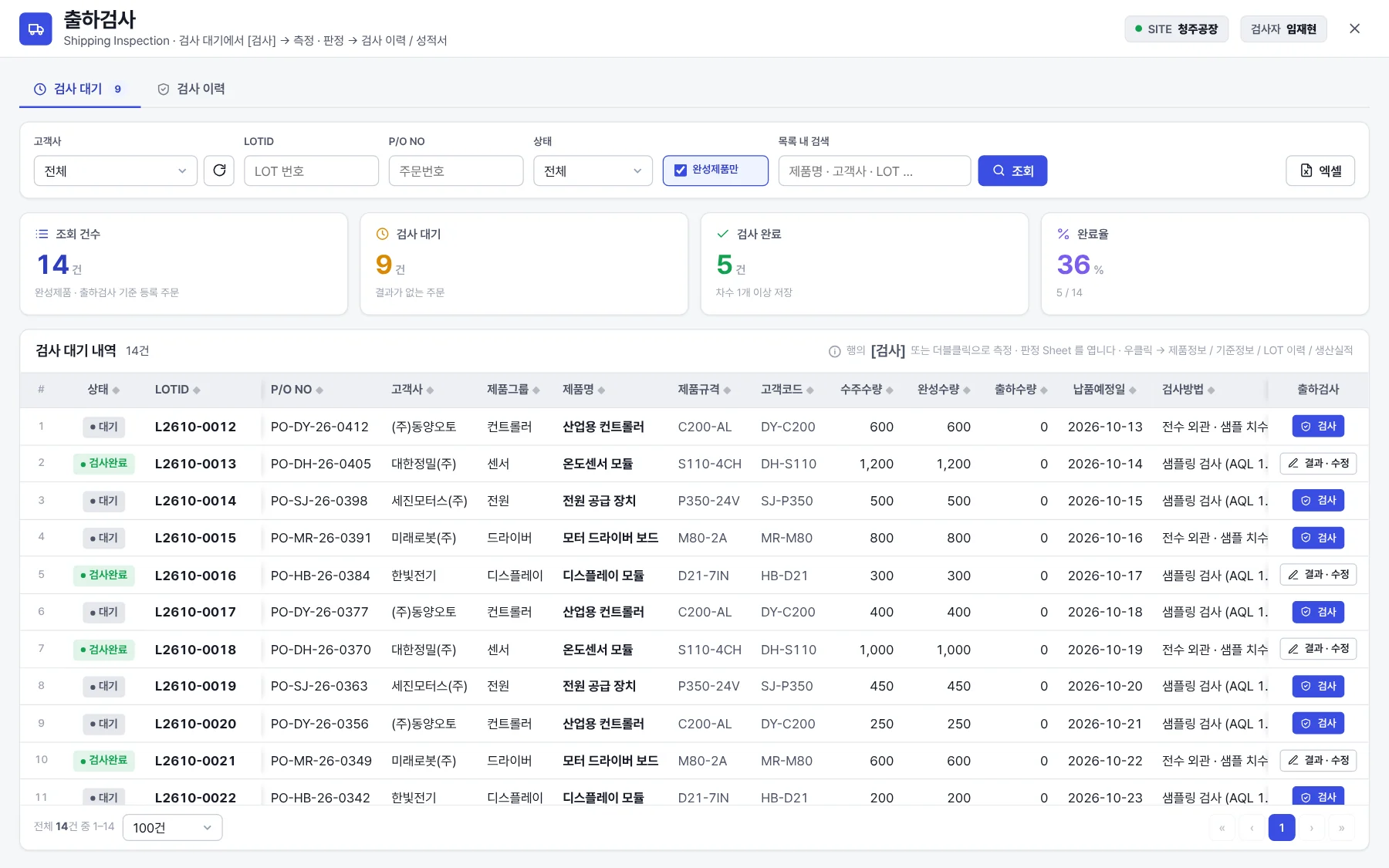Click the 조회 search button

pos(1012,171)
